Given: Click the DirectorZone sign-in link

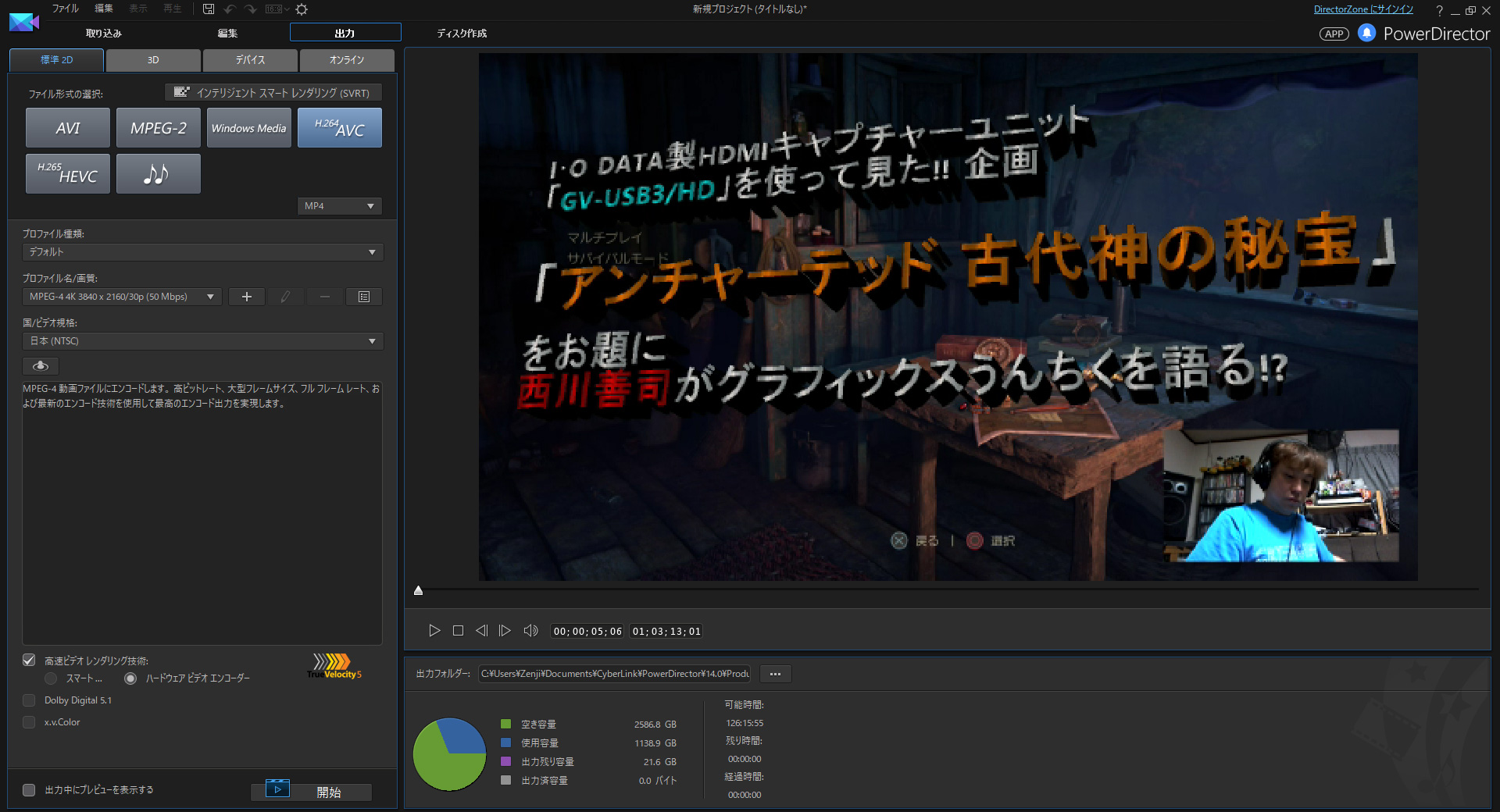Looking at the screenshot, I should tap(1363, 9).
